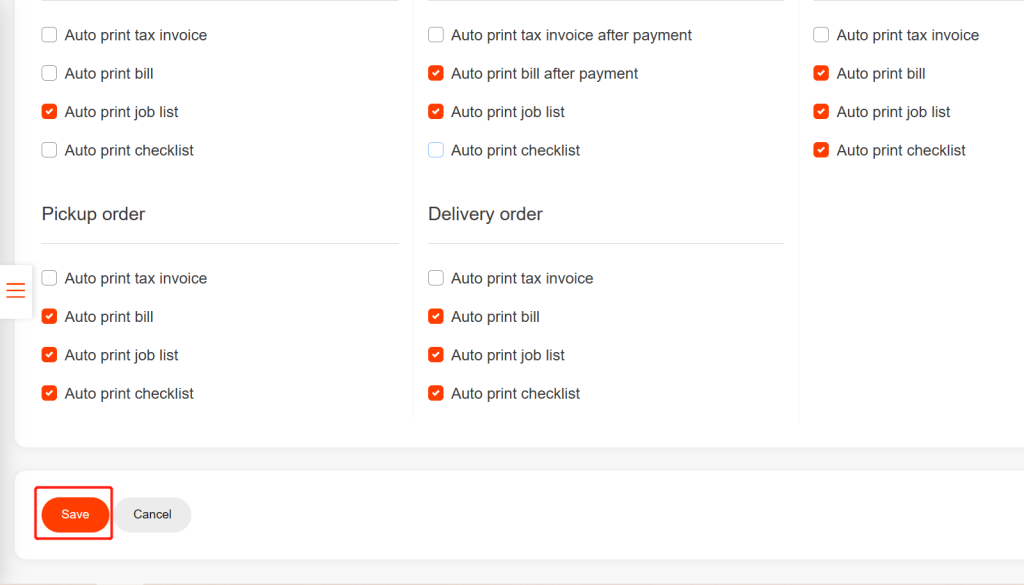Uncheck Auto print checklist in rightmost column
This screenshot has height=585, width=1024.
click(821, 151)
